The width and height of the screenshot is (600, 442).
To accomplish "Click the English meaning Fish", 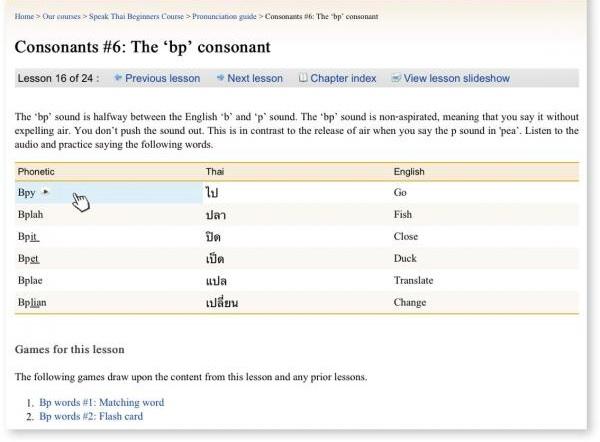I will pos(403,214).
